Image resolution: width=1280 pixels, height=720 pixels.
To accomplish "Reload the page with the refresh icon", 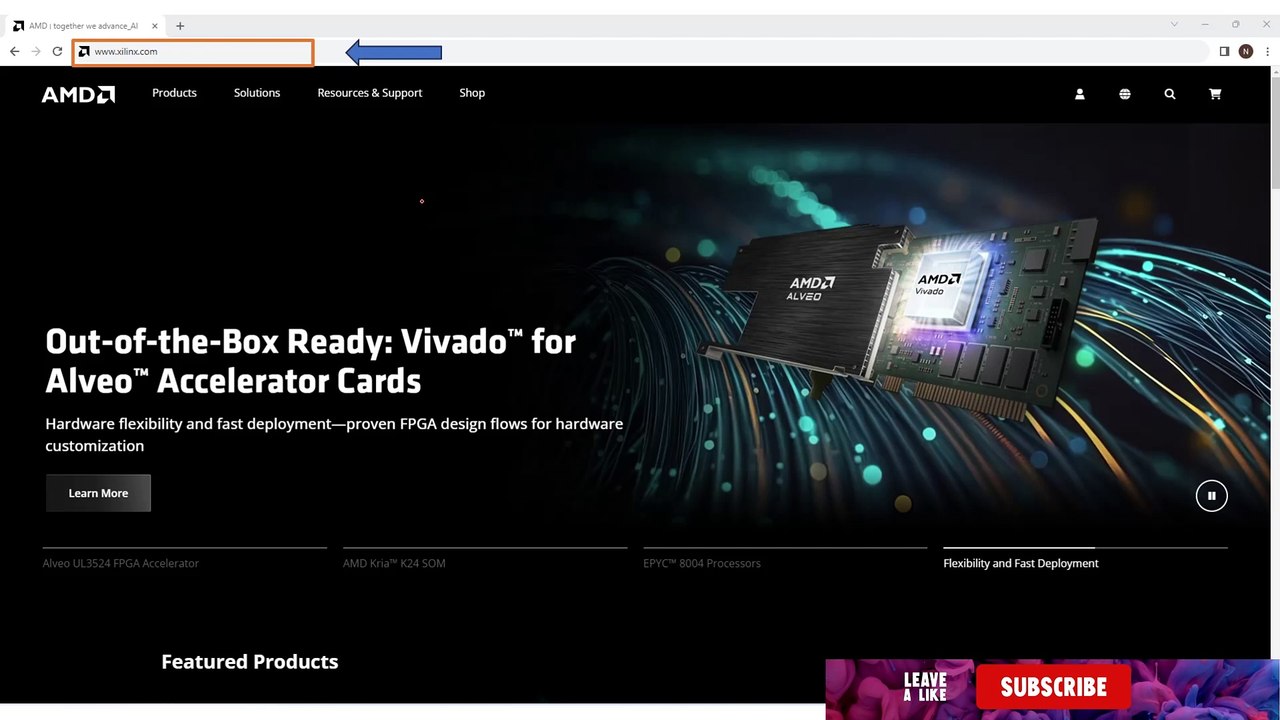I will tap(57, 51).
